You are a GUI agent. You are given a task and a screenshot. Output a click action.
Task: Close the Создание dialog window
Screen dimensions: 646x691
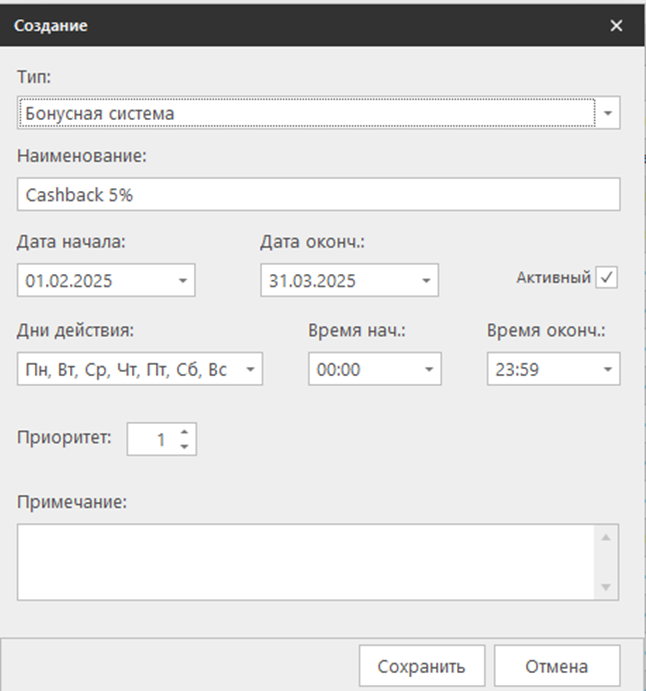tap(616, 26)
